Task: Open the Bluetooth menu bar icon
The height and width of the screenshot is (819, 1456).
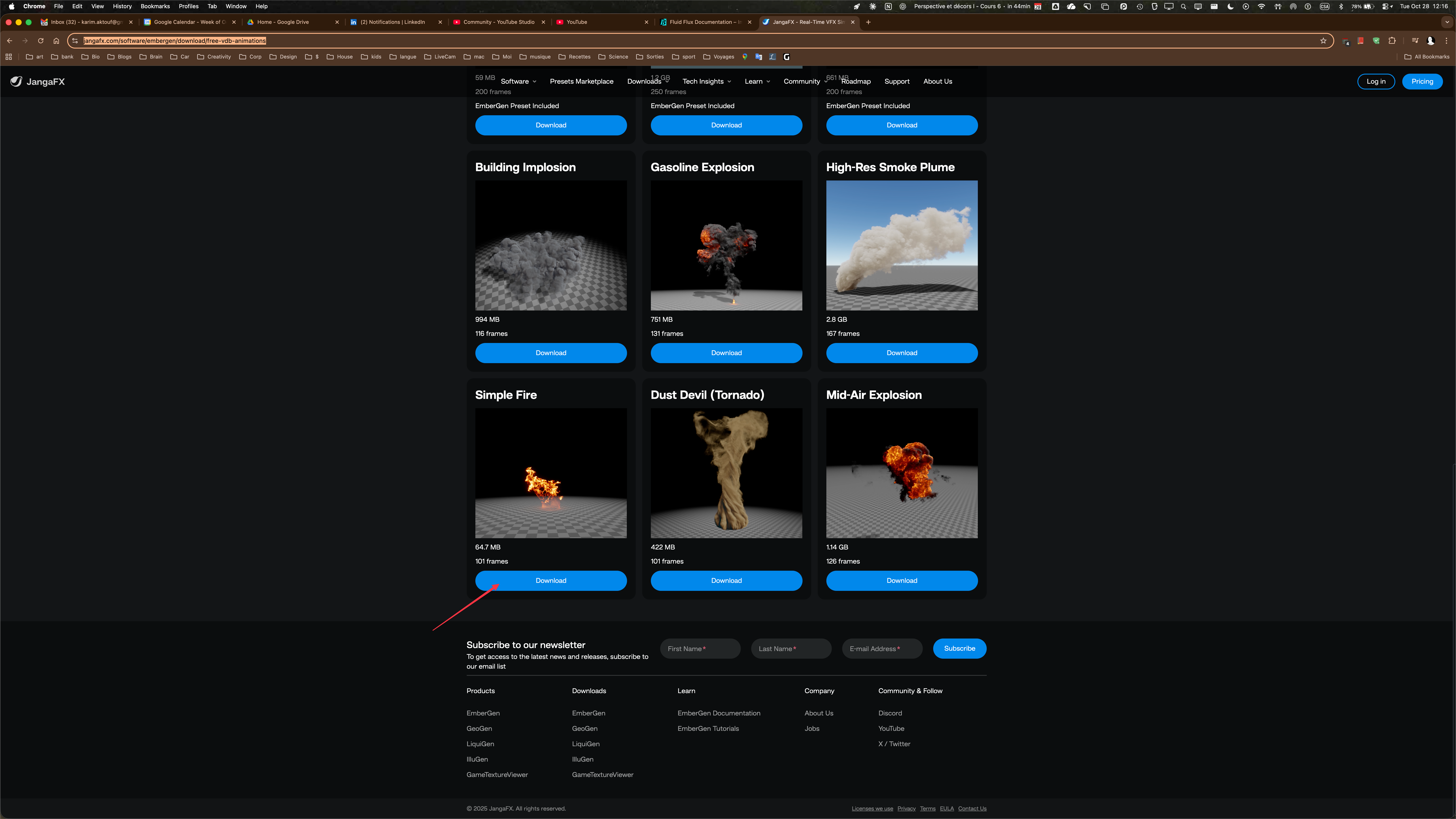Action: pyautogui.click(x=1341, y=7)
